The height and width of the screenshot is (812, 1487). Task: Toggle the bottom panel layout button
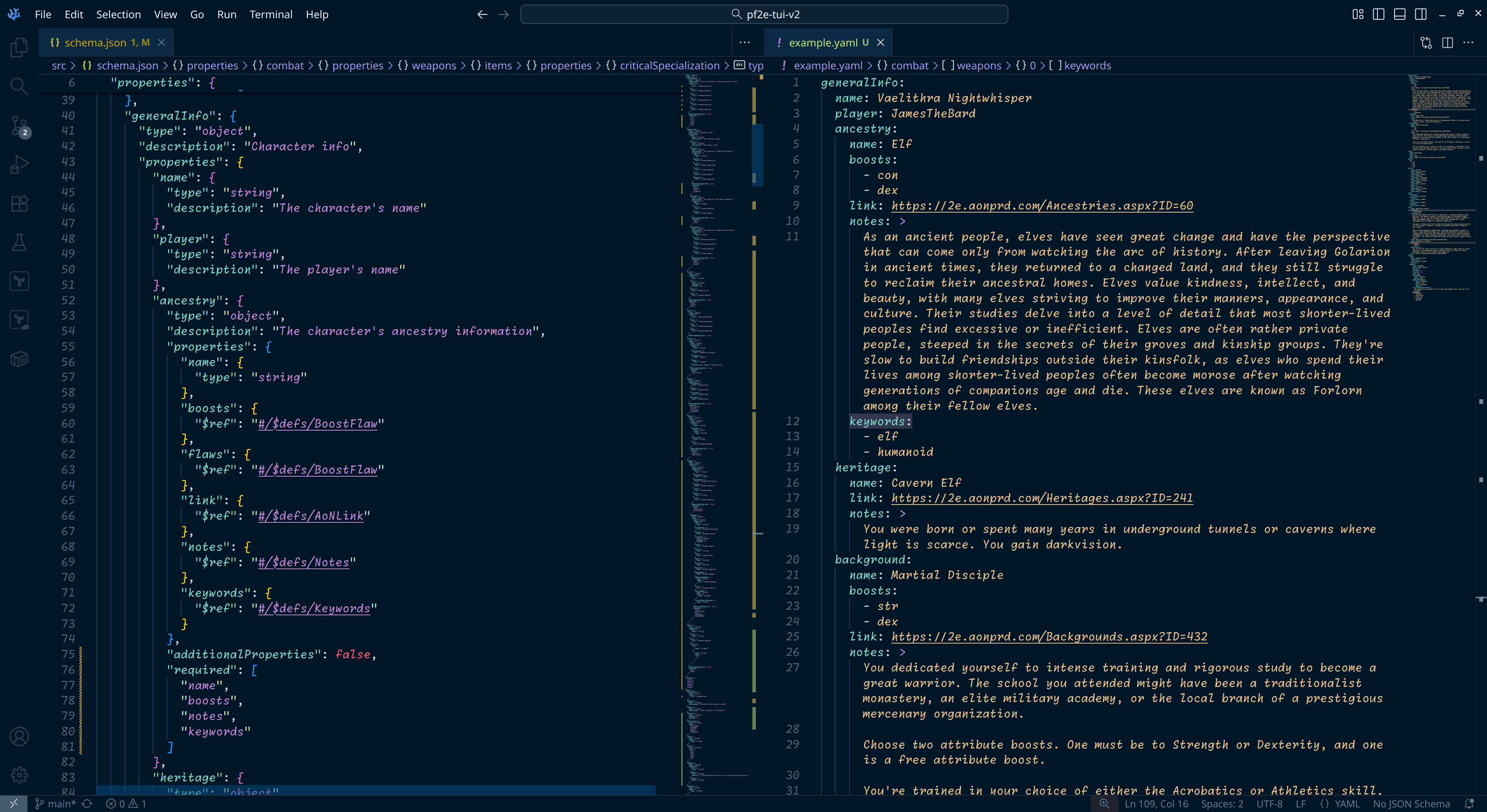tap(1399, 14)
